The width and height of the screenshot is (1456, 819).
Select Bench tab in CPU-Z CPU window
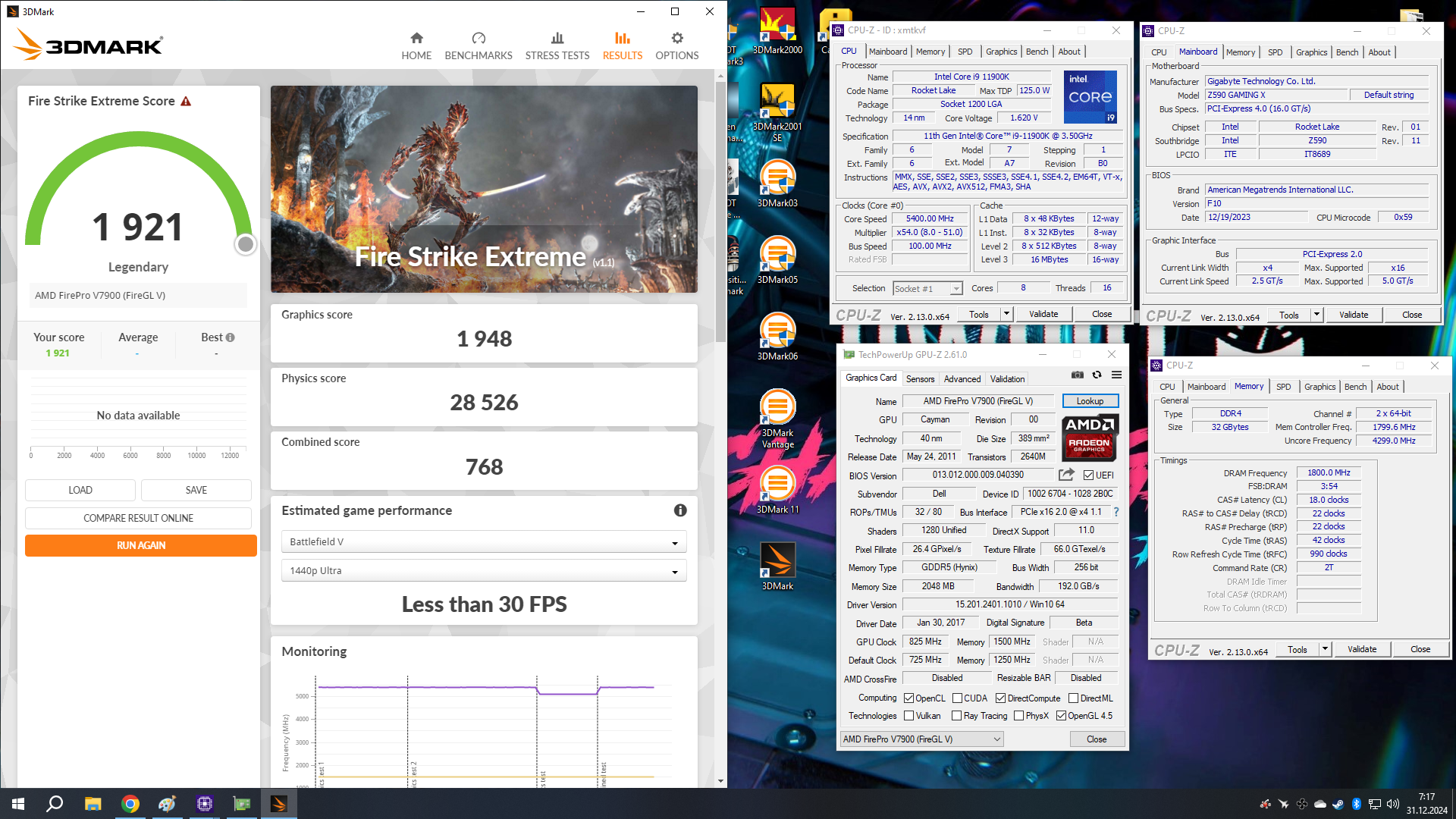1037,52
